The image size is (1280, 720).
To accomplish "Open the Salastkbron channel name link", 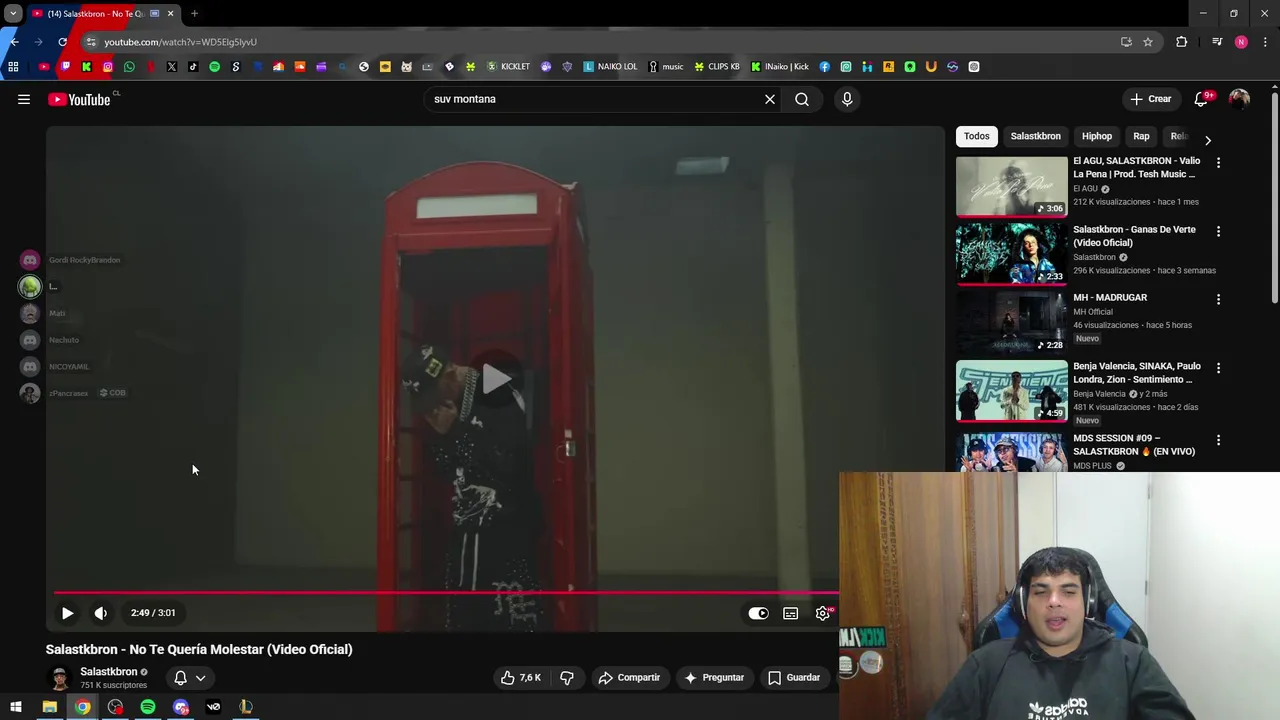I will click(109, 672).
